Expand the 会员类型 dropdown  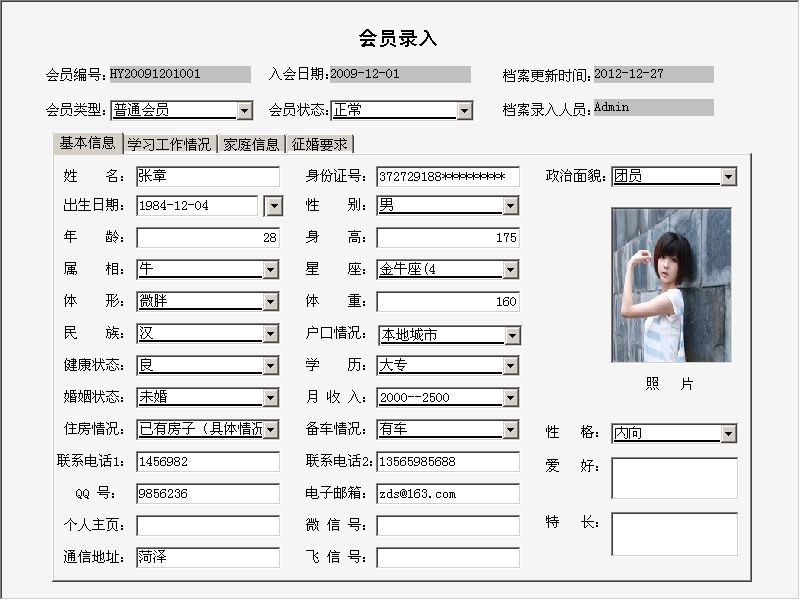[x=245, y=110]
